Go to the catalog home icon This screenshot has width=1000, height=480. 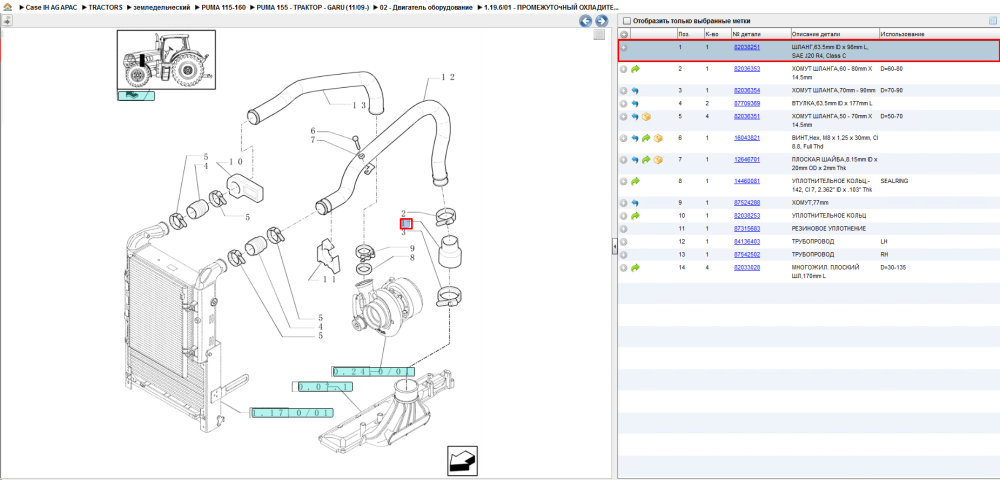pyautogui.click(x=8, y=7)
